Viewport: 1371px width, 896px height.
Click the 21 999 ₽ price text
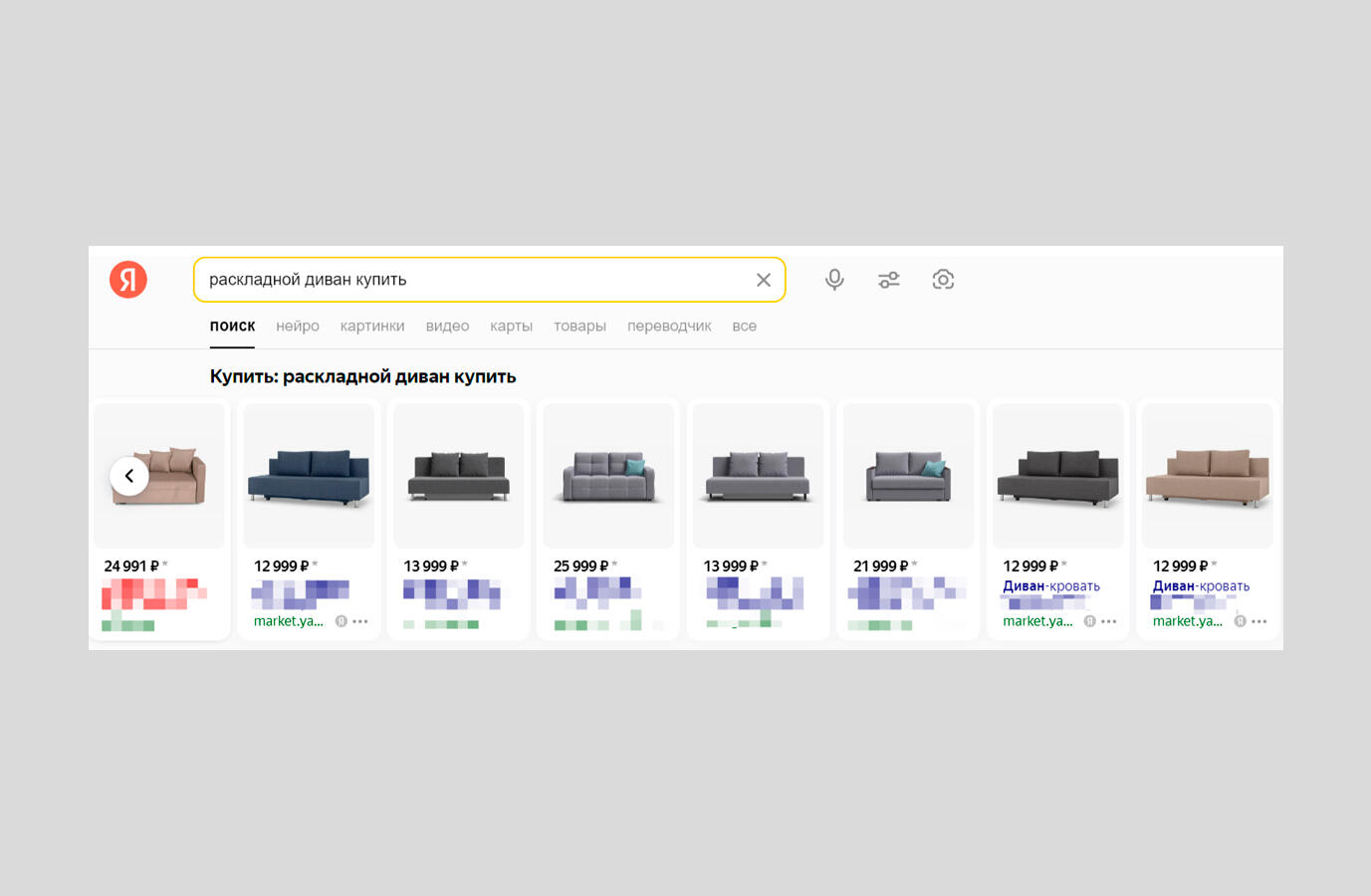[x=880, y=565]
